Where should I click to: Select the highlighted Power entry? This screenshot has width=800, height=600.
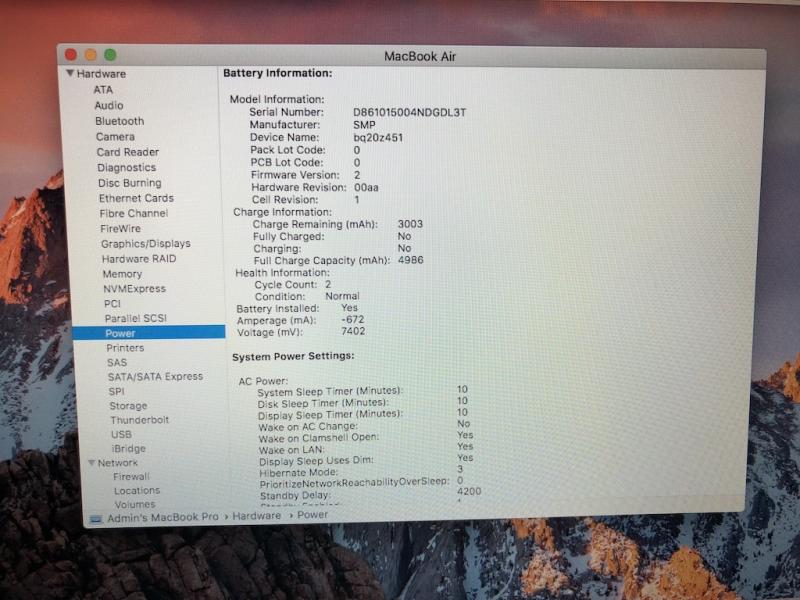click(120, 333)
